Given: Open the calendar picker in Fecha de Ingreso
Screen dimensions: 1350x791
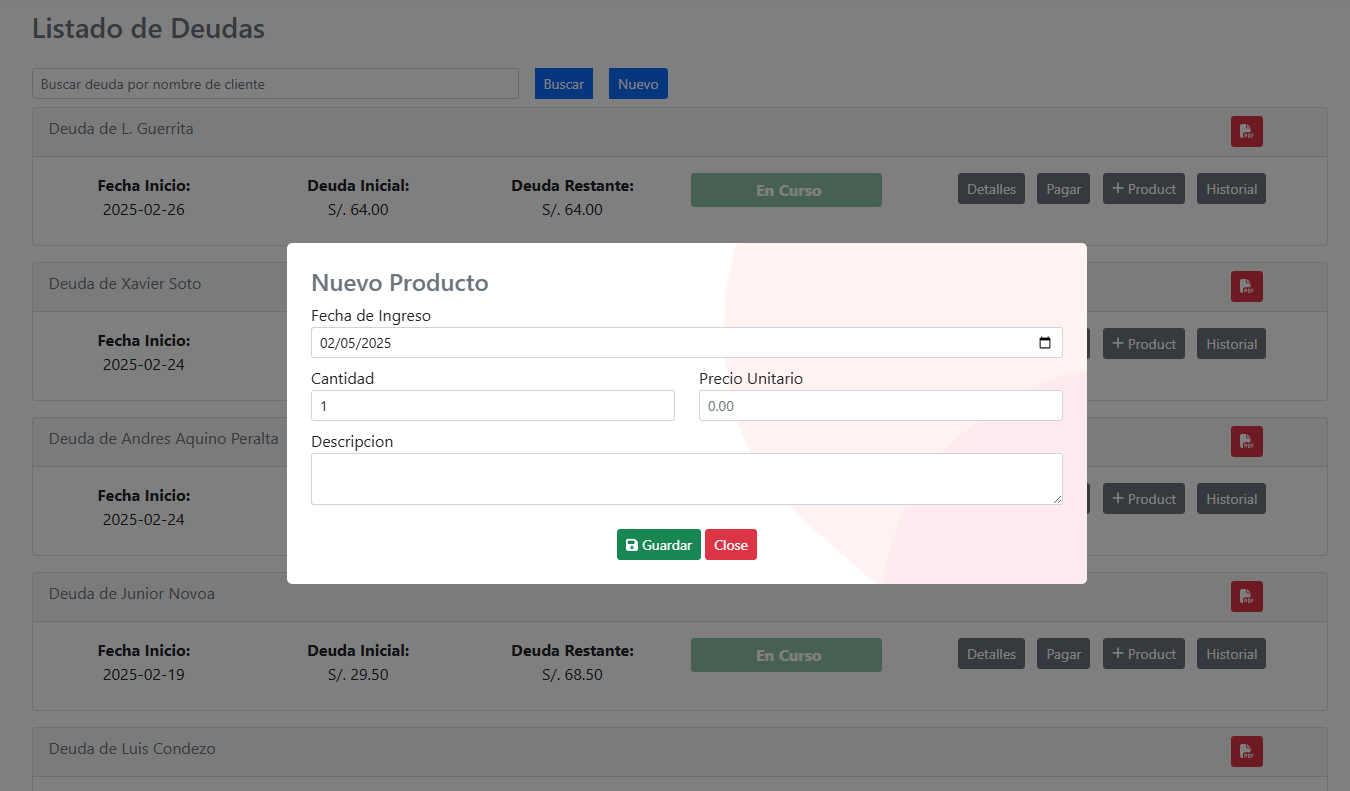Looking at the screenshot, I should click(1045, 343).
